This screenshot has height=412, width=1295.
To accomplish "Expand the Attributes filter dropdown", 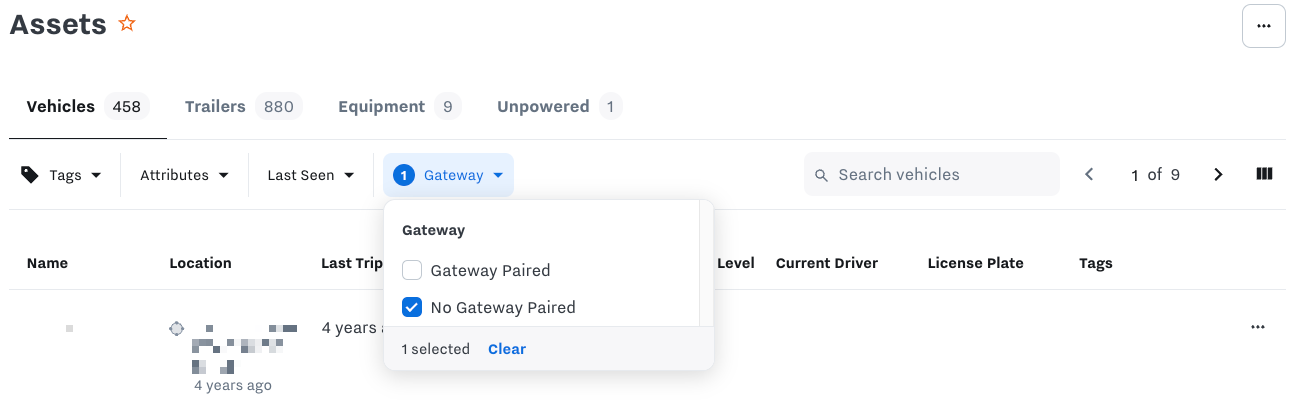I will click(x=184, y=175).
